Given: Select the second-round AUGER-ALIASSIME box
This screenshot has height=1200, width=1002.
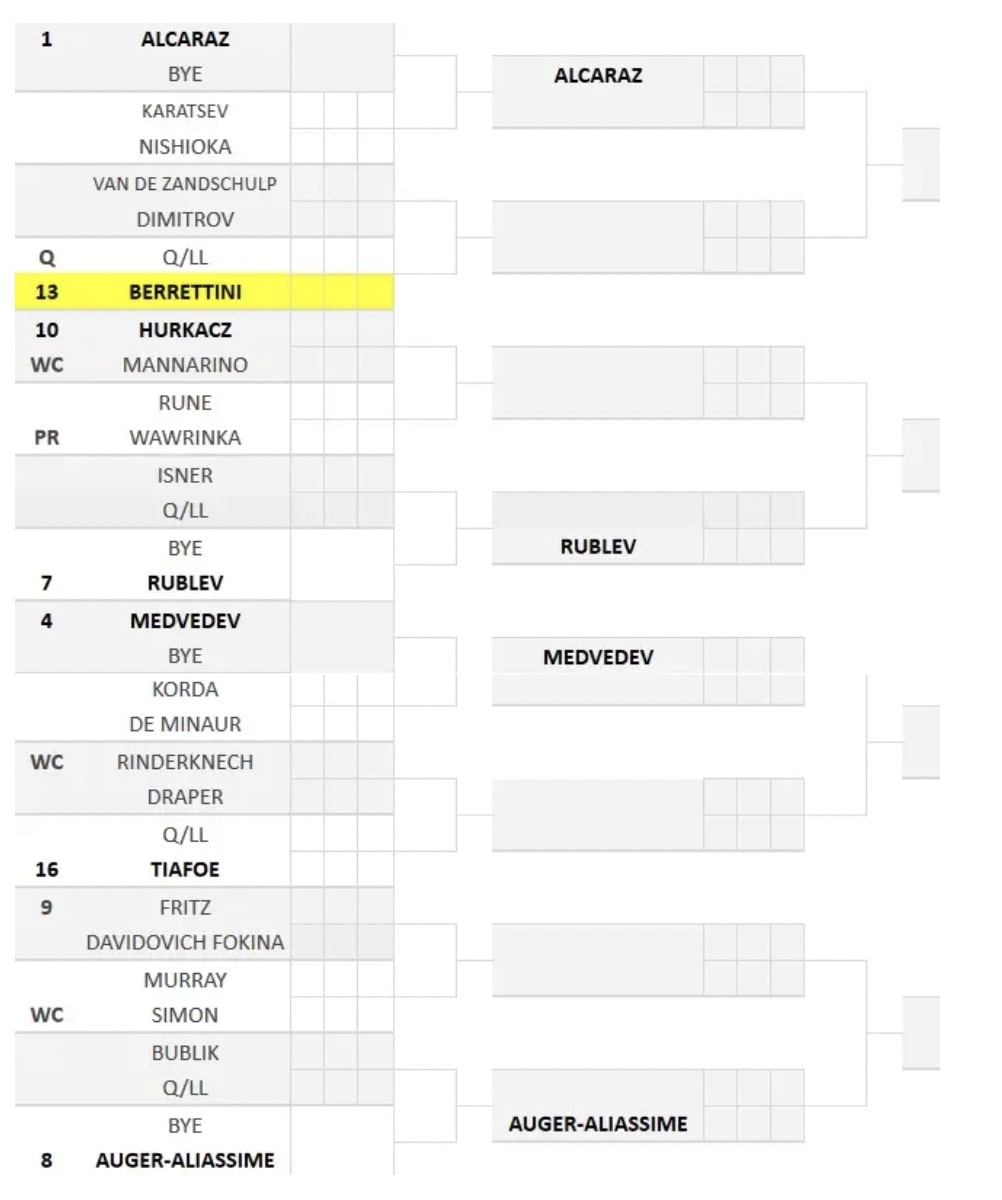Looking at the screenshot, I should click(598, 1124).
